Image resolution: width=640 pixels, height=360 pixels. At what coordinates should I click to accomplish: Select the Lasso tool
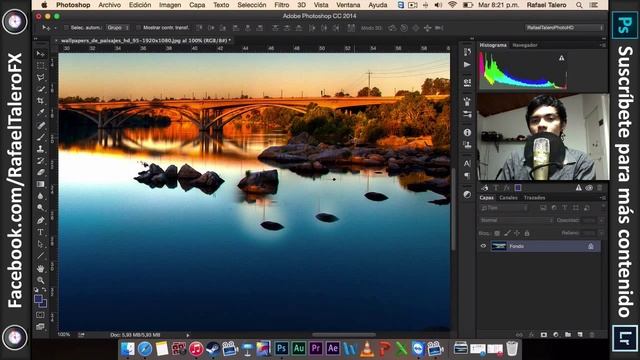coord(40,77)
